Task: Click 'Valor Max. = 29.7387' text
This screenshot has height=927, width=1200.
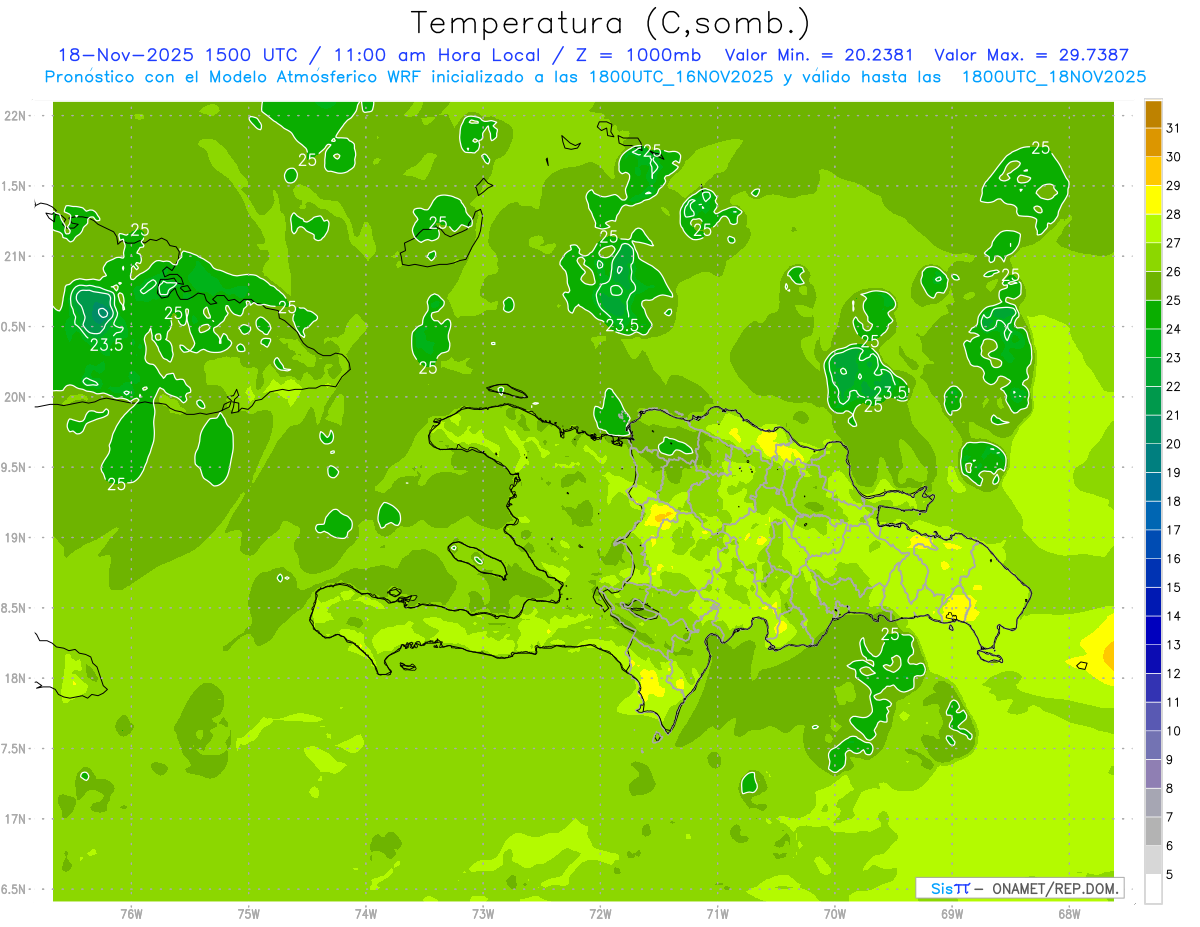Action: click(1032, 55)
